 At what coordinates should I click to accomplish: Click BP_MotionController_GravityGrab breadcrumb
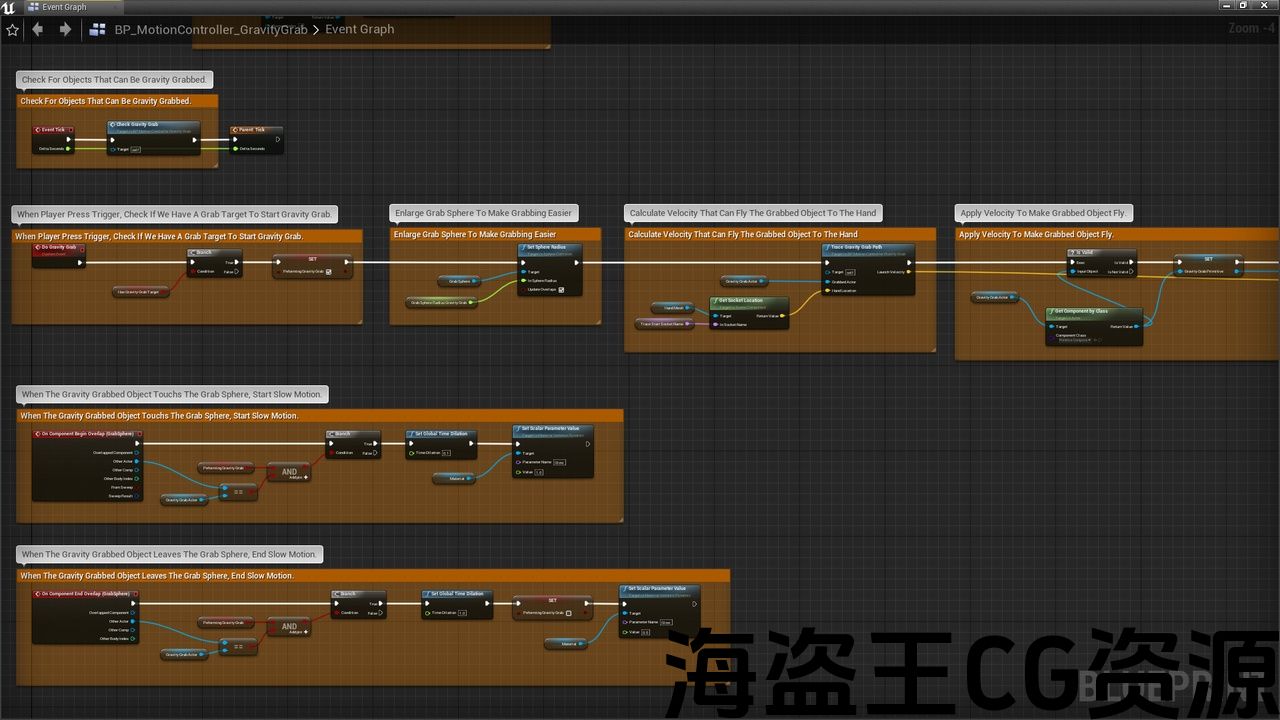point(211,30)
